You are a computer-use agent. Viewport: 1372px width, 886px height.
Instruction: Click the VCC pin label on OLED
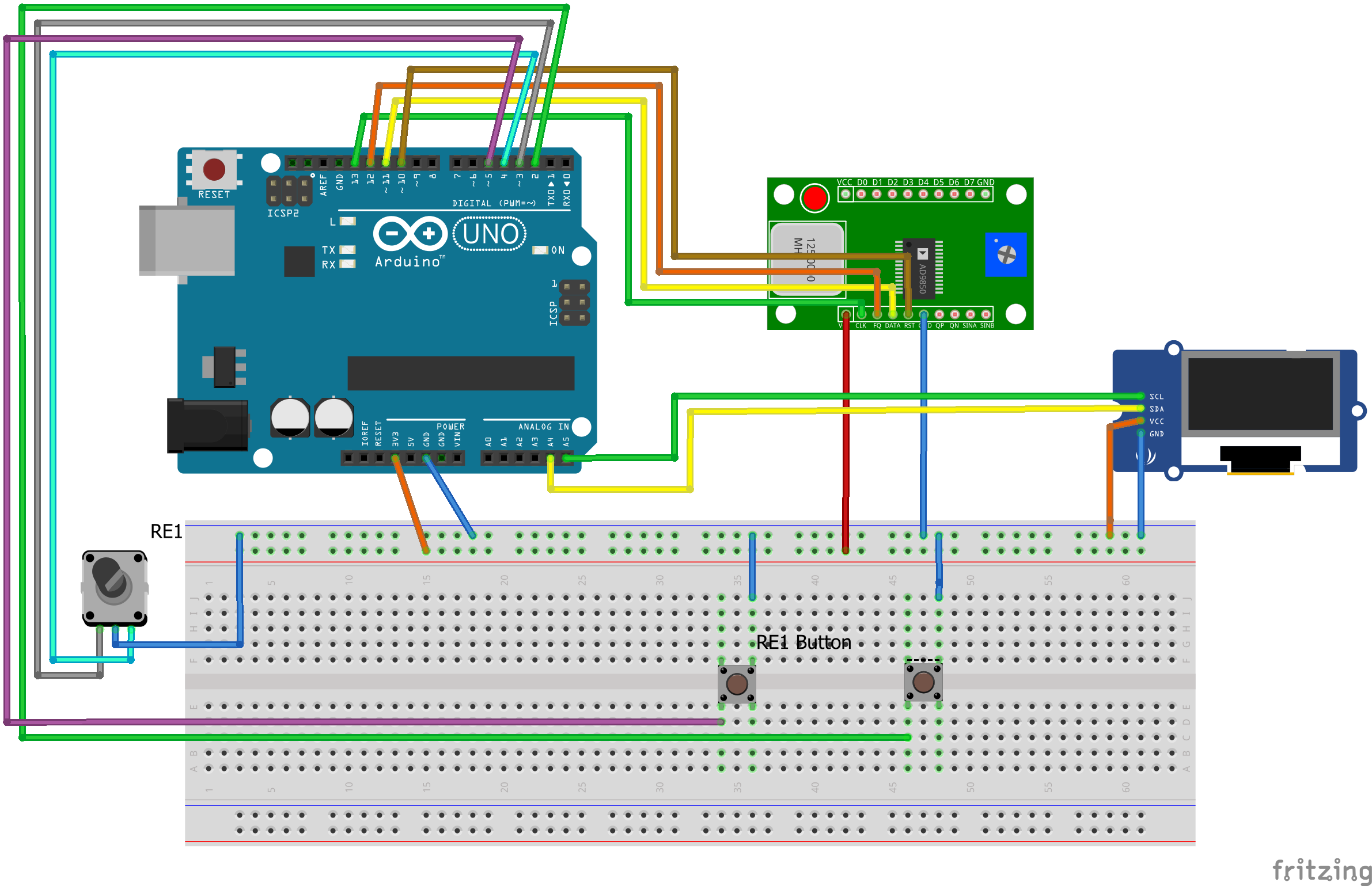click(x=1157, y=421)
